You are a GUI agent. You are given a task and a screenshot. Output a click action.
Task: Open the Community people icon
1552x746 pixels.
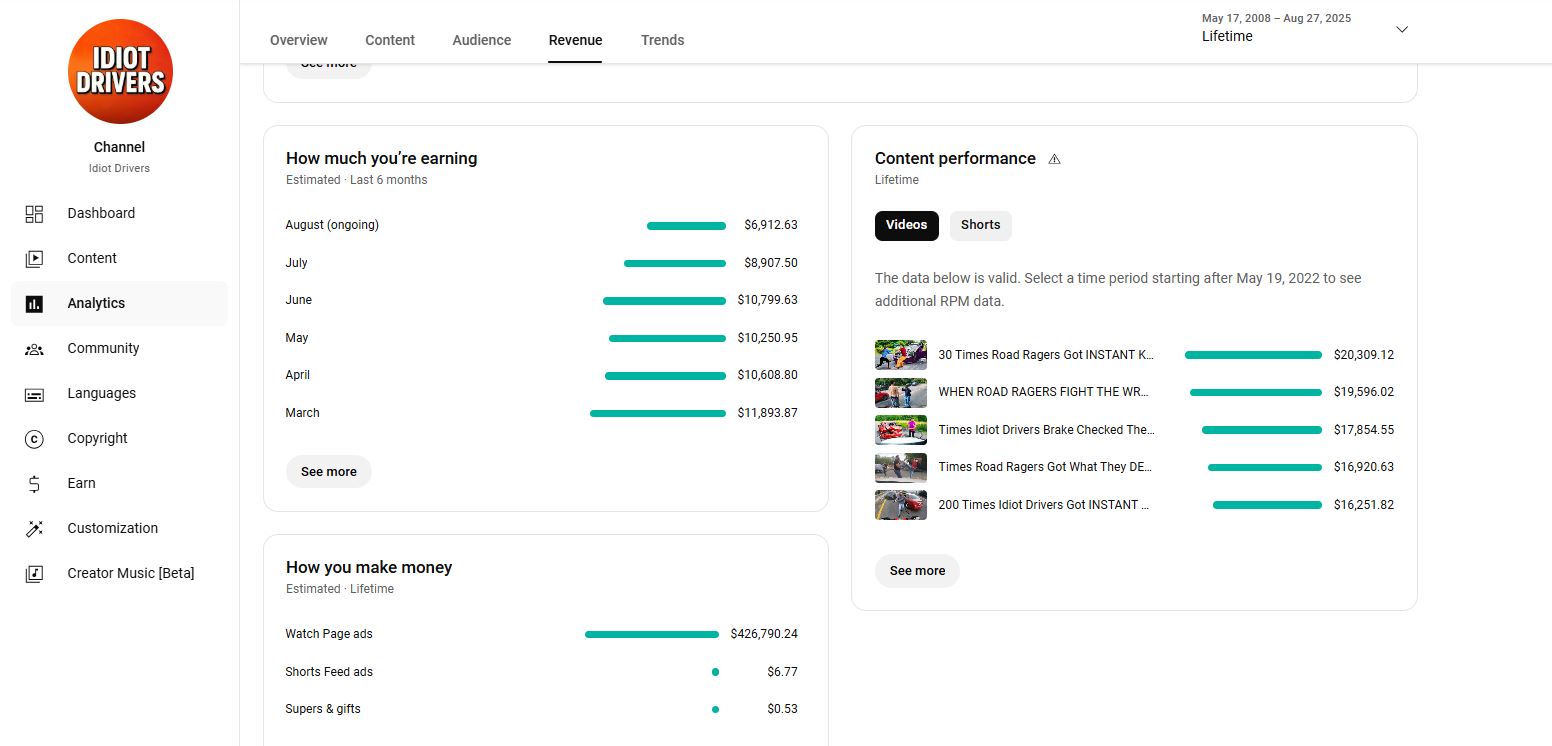coord(34,348)
